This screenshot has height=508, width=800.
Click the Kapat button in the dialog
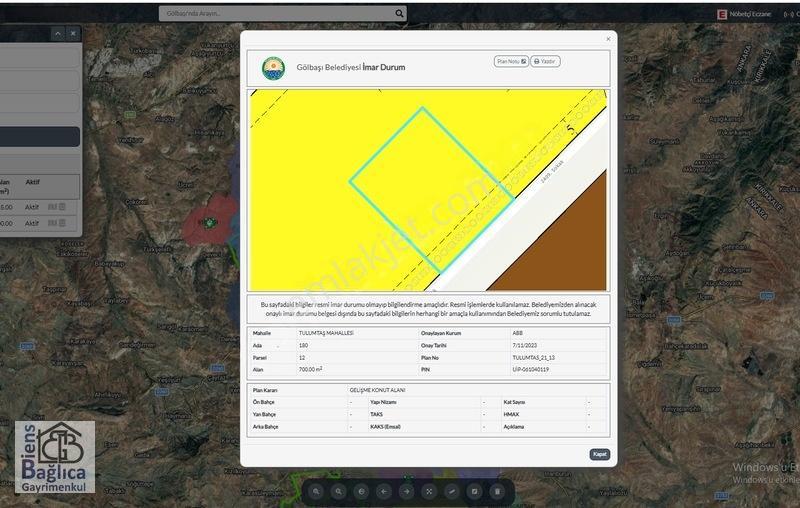599,454
